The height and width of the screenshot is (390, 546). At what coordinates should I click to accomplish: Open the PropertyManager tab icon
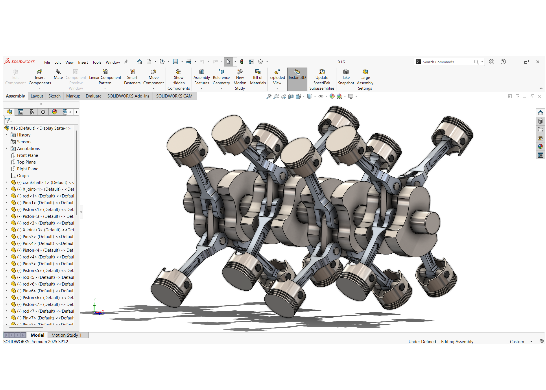click(21, 112)
